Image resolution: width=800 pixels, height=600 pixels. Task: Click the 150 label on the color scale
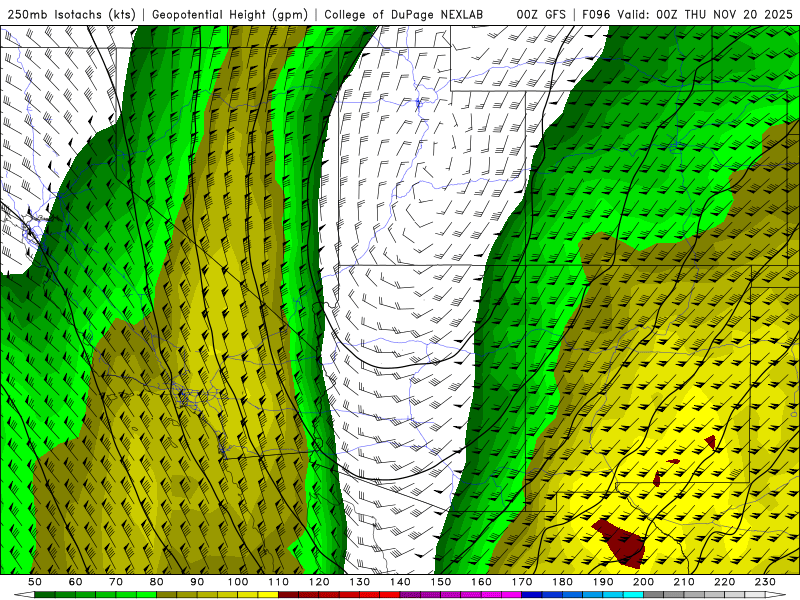(x=440, y=582)
